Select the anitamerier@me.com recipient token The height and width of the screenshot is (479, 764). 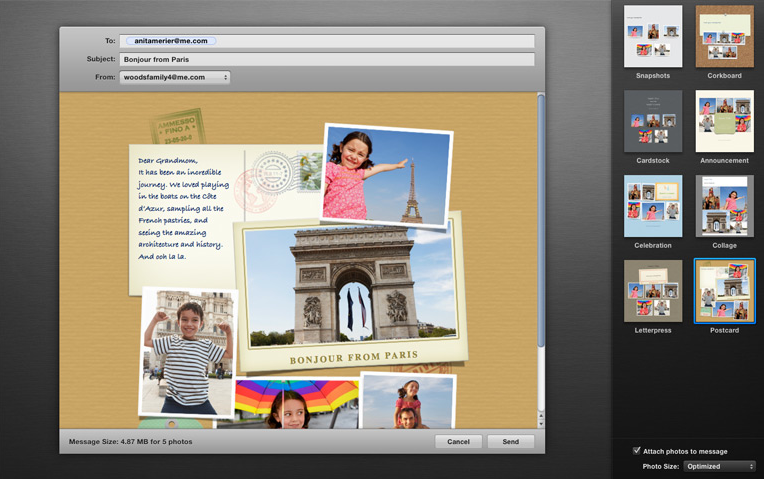pos(168,41)
